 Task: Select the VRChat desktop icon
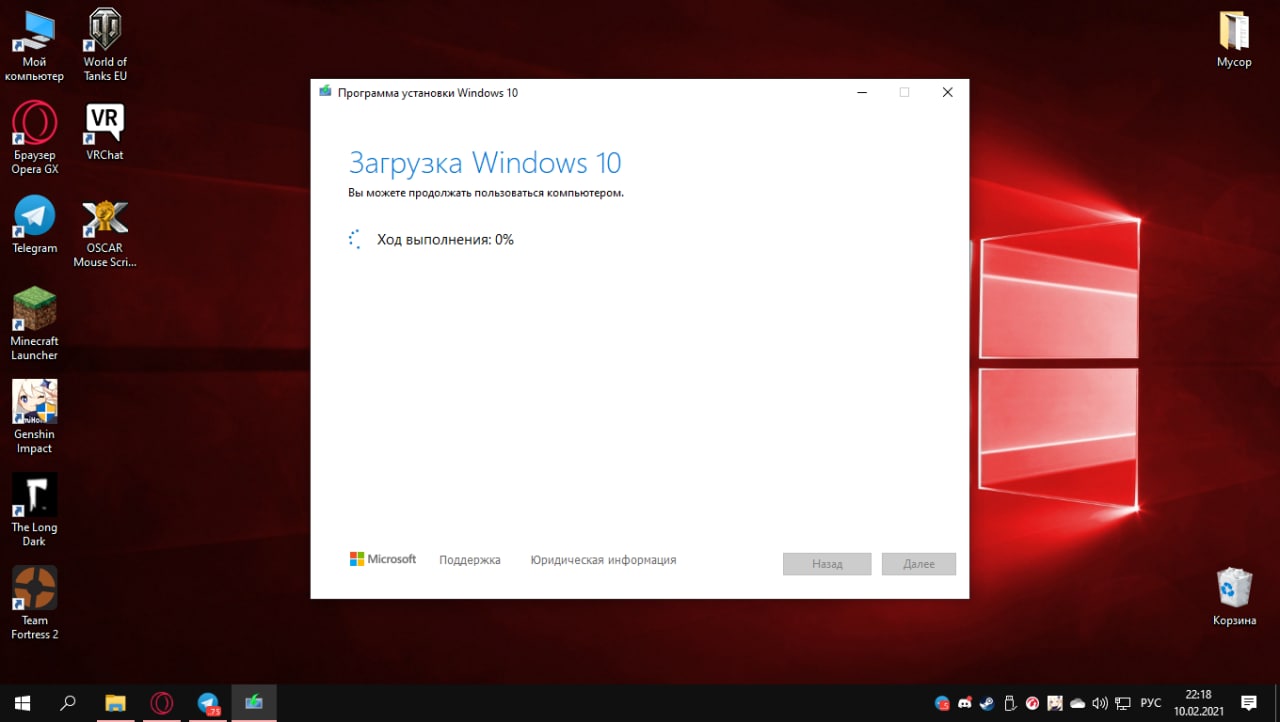tap(105, 131)
